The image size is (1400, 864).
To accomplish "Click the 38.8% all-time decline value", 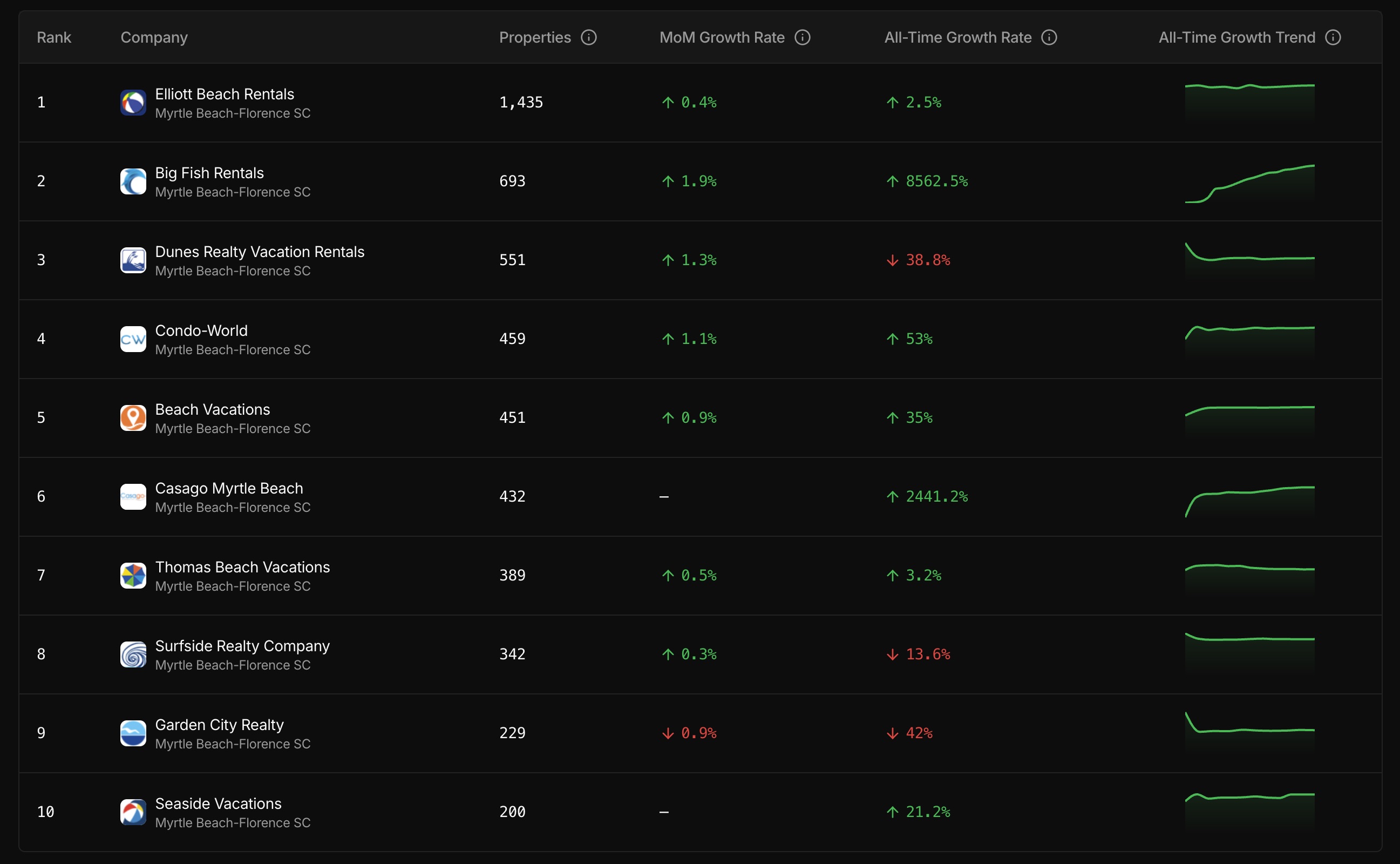I will tap(918, 261).
